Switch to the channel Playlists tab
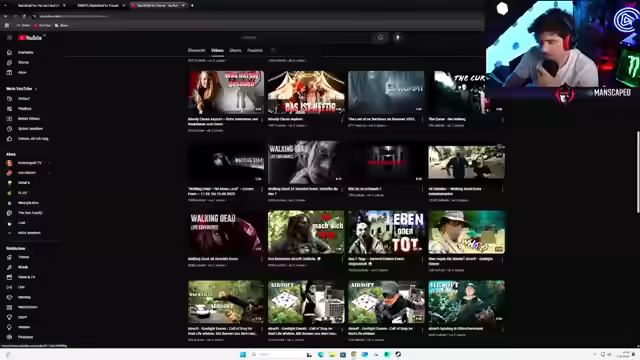Viewport: 640px width, 360px height. pyautogui.click(x=255, y=50)
